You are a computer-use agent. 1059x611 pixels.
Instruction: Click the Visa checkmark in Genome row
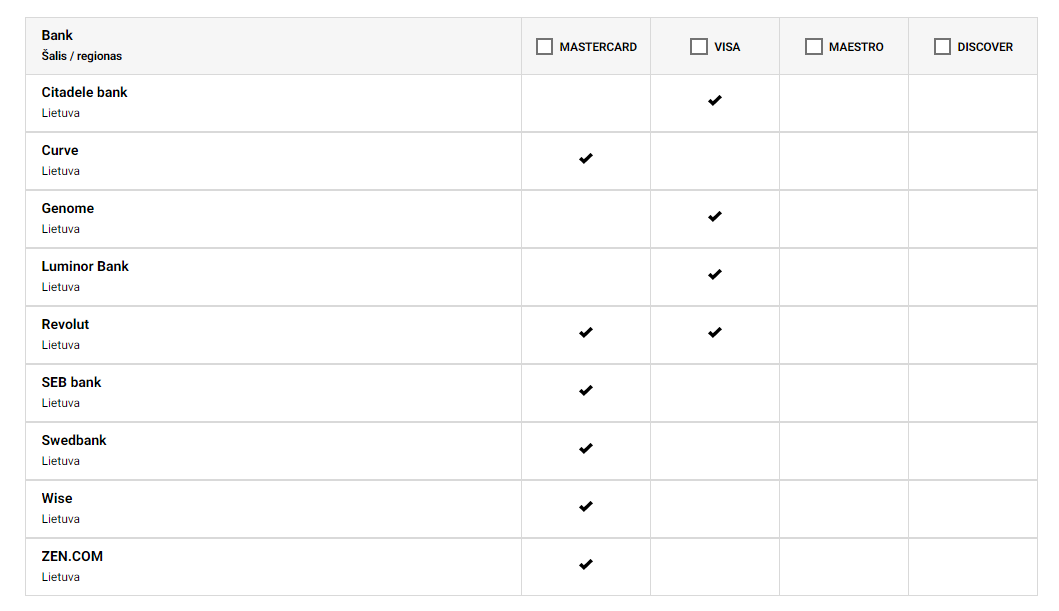pyautogui.click(x=715, y=217)
